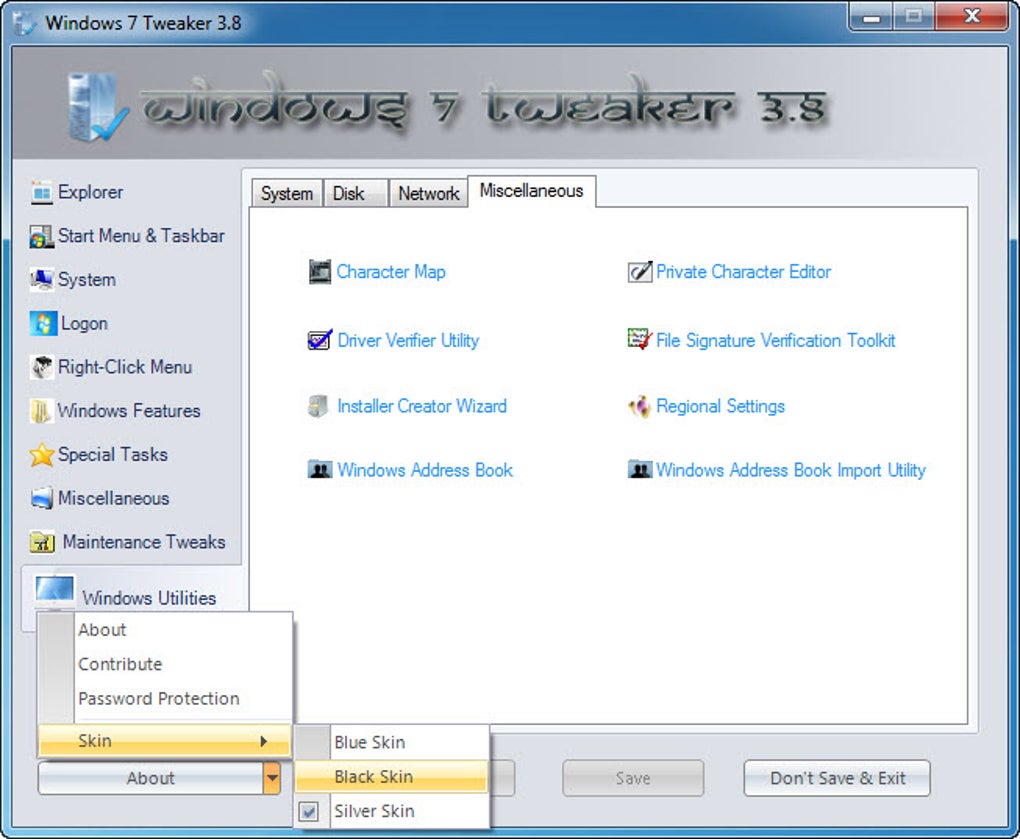Viewport: 1020px width, 839px height.
Task: Click the Logon Windows flag icon
Action: (43, 323)
